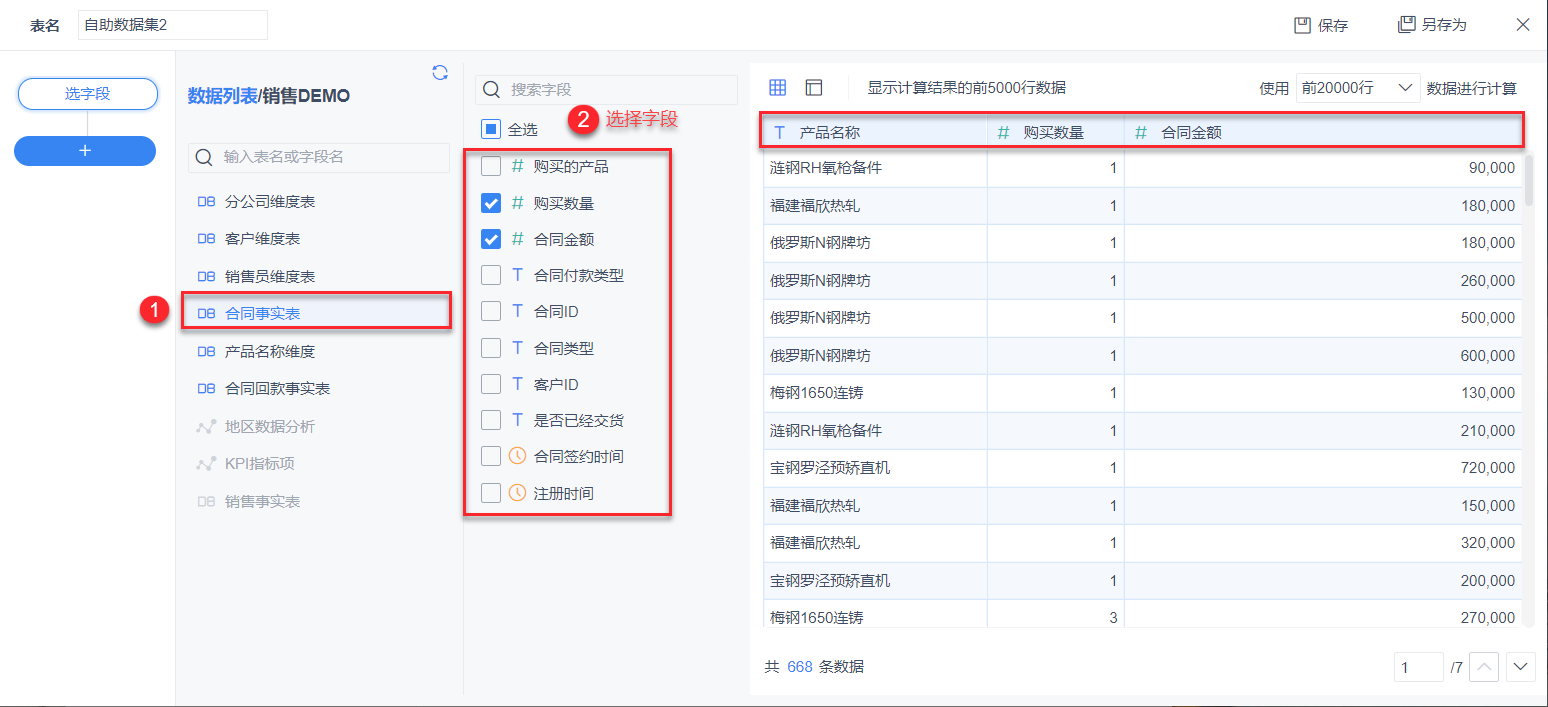Go to next page with down chevron
The width and height of the screenshot is (1548, 707).
tap(1520, 666)
